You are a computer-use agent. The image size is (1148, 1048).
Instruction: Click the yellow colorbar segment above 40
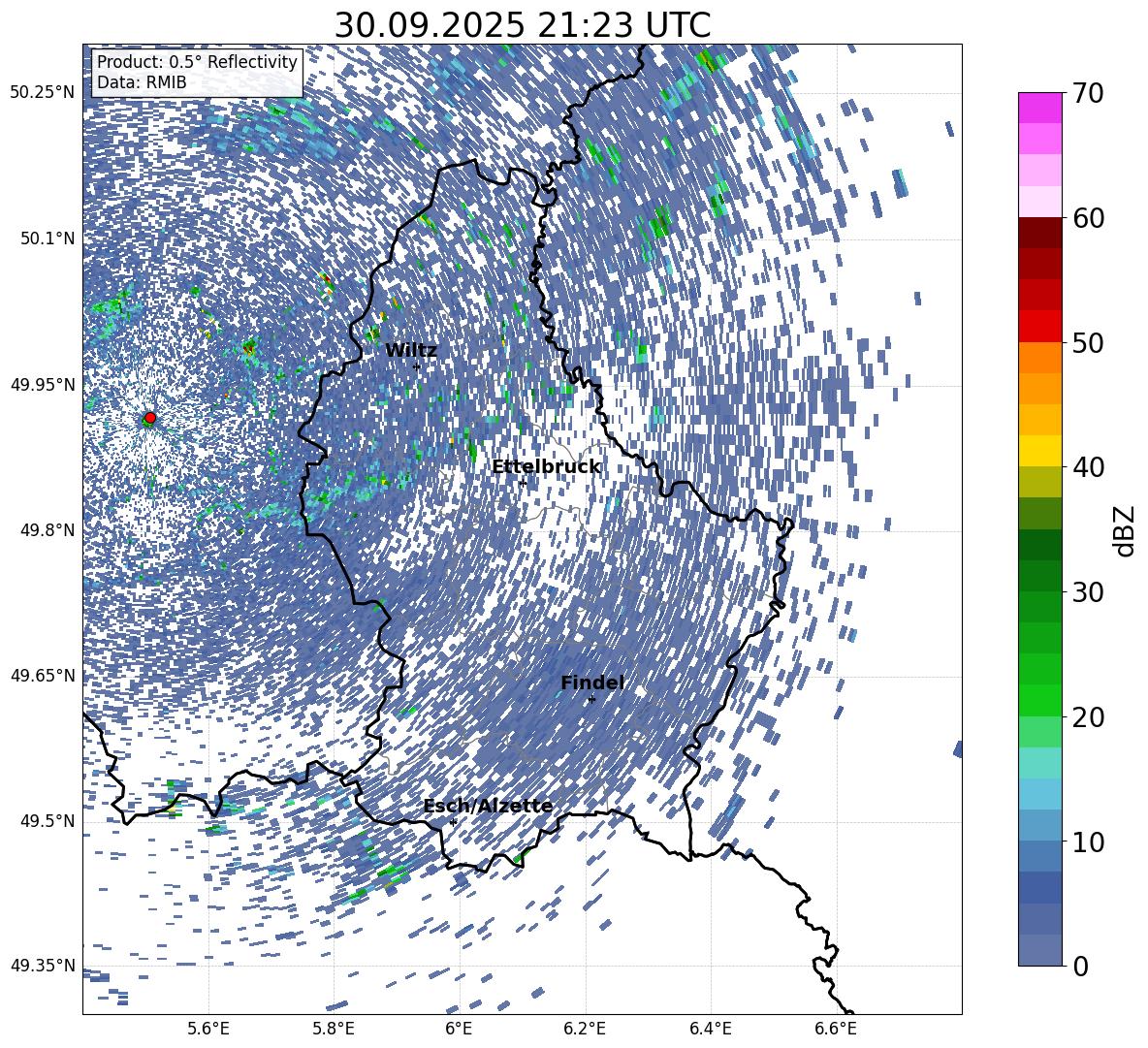point(1039,451)
